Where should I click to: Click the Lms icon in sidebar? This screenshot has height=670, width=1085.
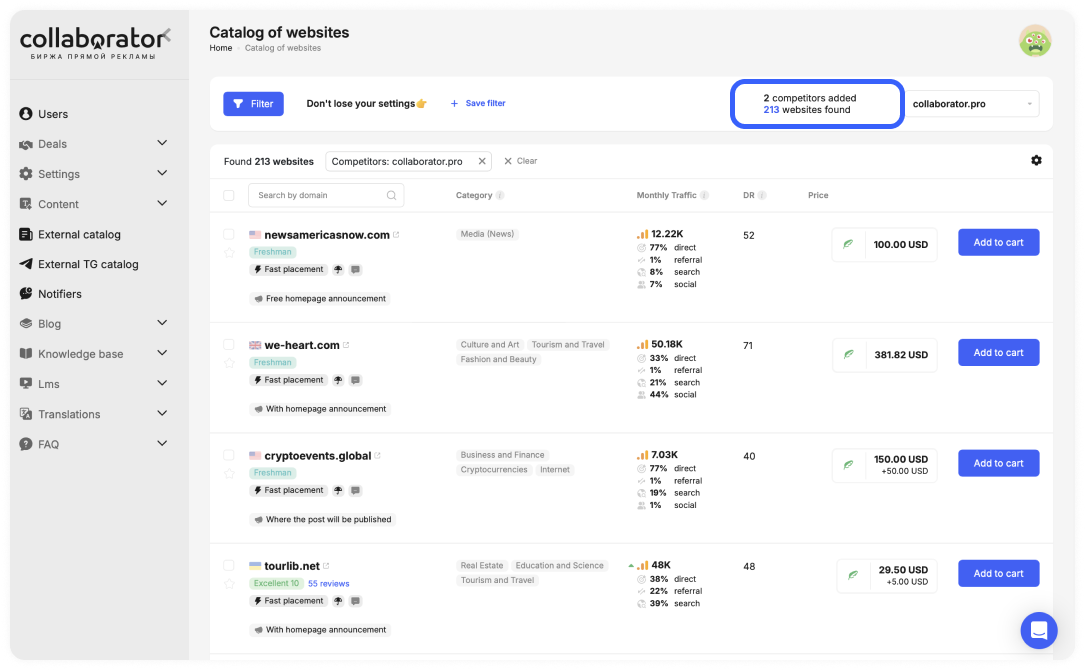pyautogui.click(x=26, y=383)
